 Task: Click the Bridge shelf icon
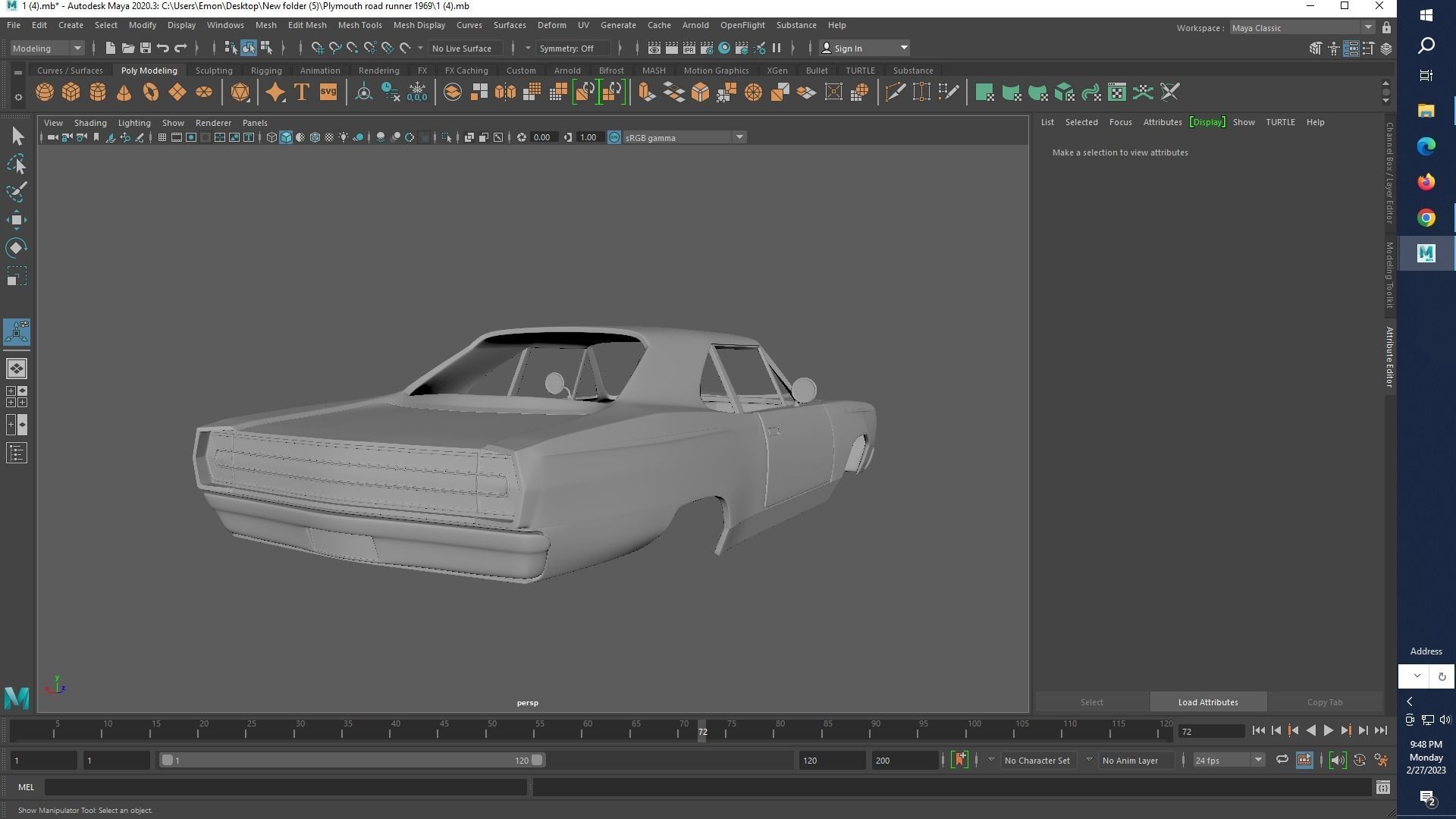tap(673, 93)
